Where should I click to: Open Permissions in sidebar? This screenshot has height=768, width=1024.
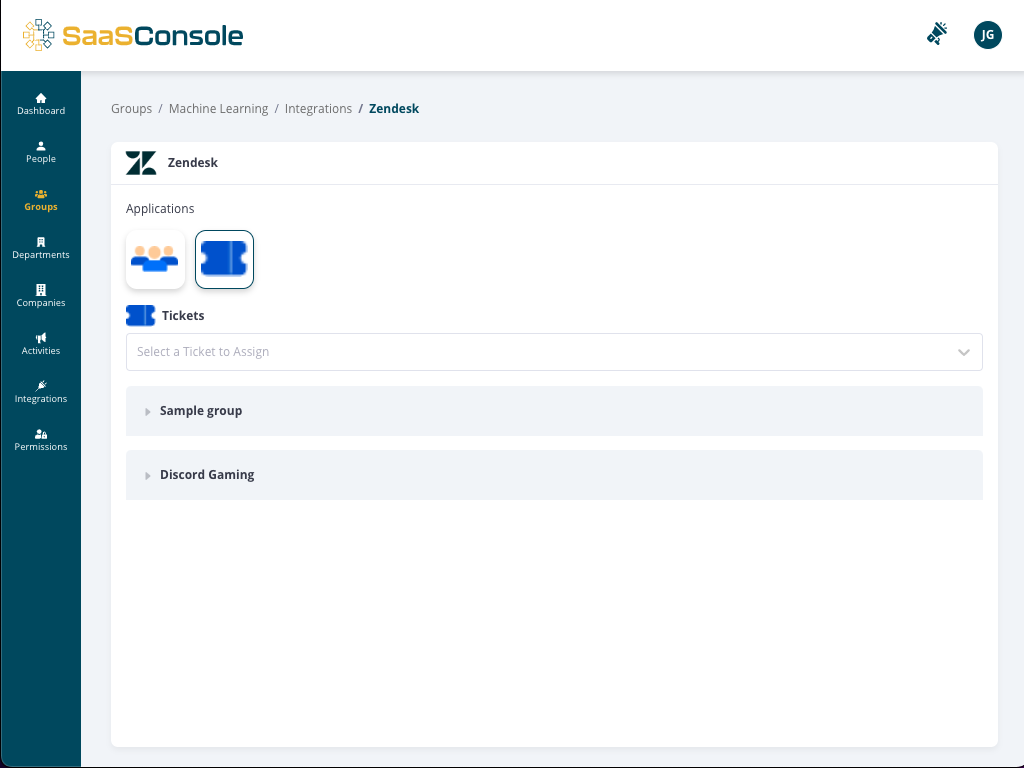tap(40, 440)
